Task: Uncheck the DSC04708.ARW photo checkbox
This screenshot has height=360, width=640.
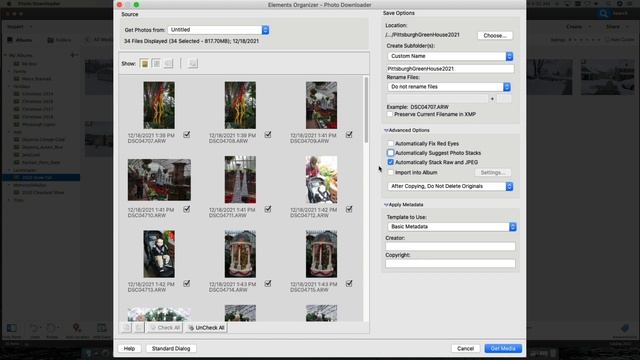Action: pyautogui.click(x=268, y=134)
